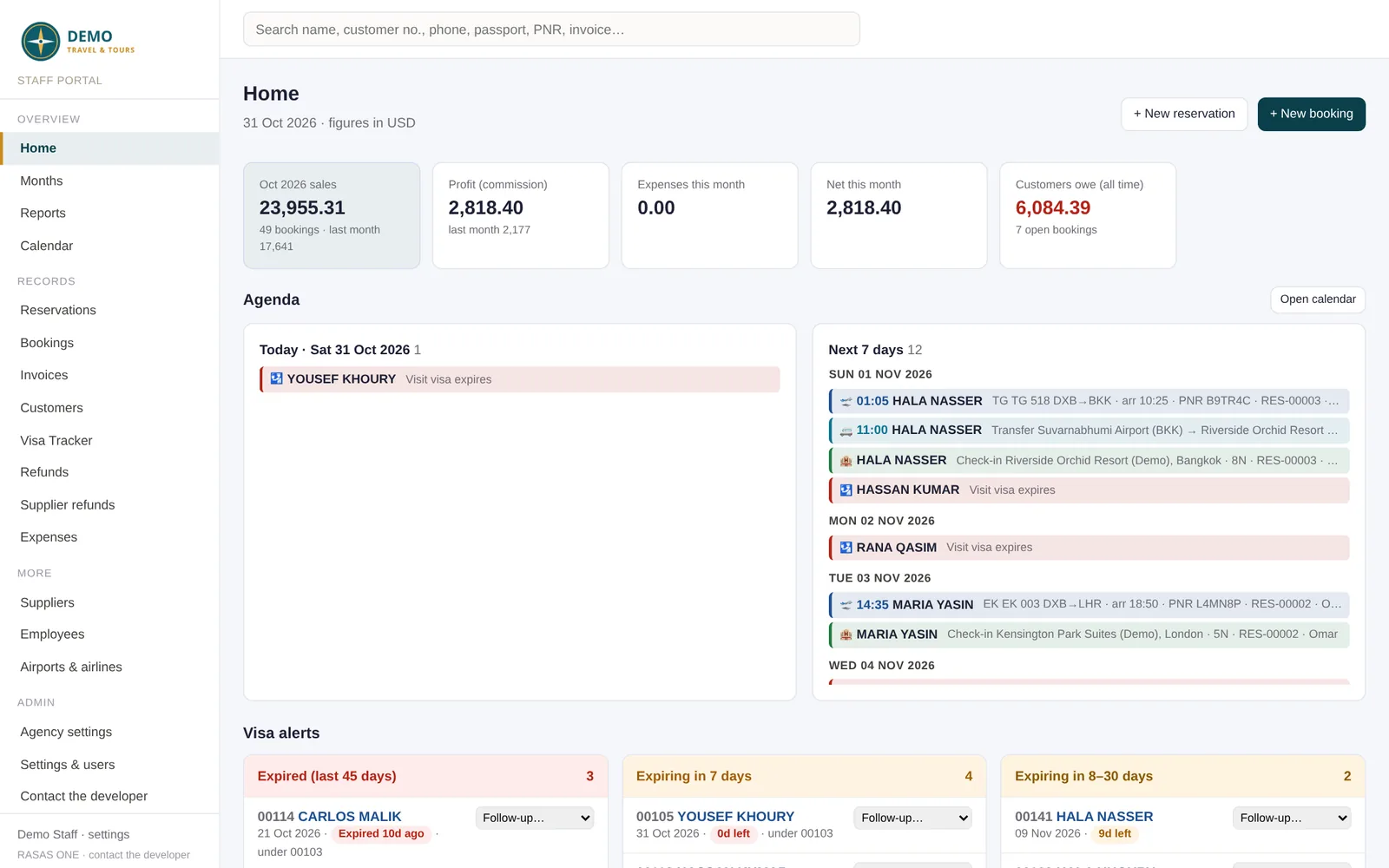1389x868 pixels.
Task: Open Reports from the sidebar
Action: (109, 213)
